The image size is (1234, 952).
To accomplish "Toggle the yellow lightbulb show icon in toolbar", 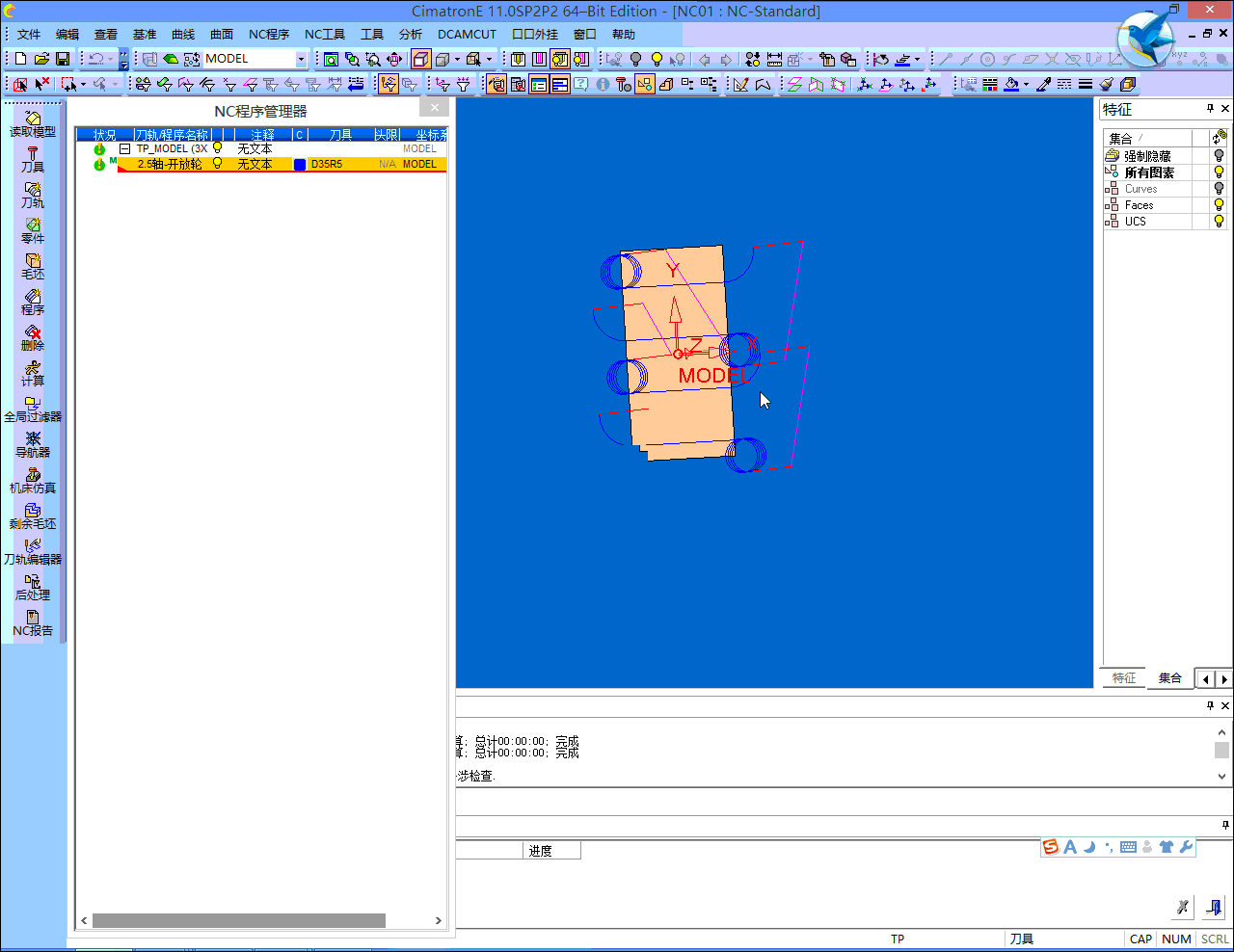I will (x=657, y=59).
